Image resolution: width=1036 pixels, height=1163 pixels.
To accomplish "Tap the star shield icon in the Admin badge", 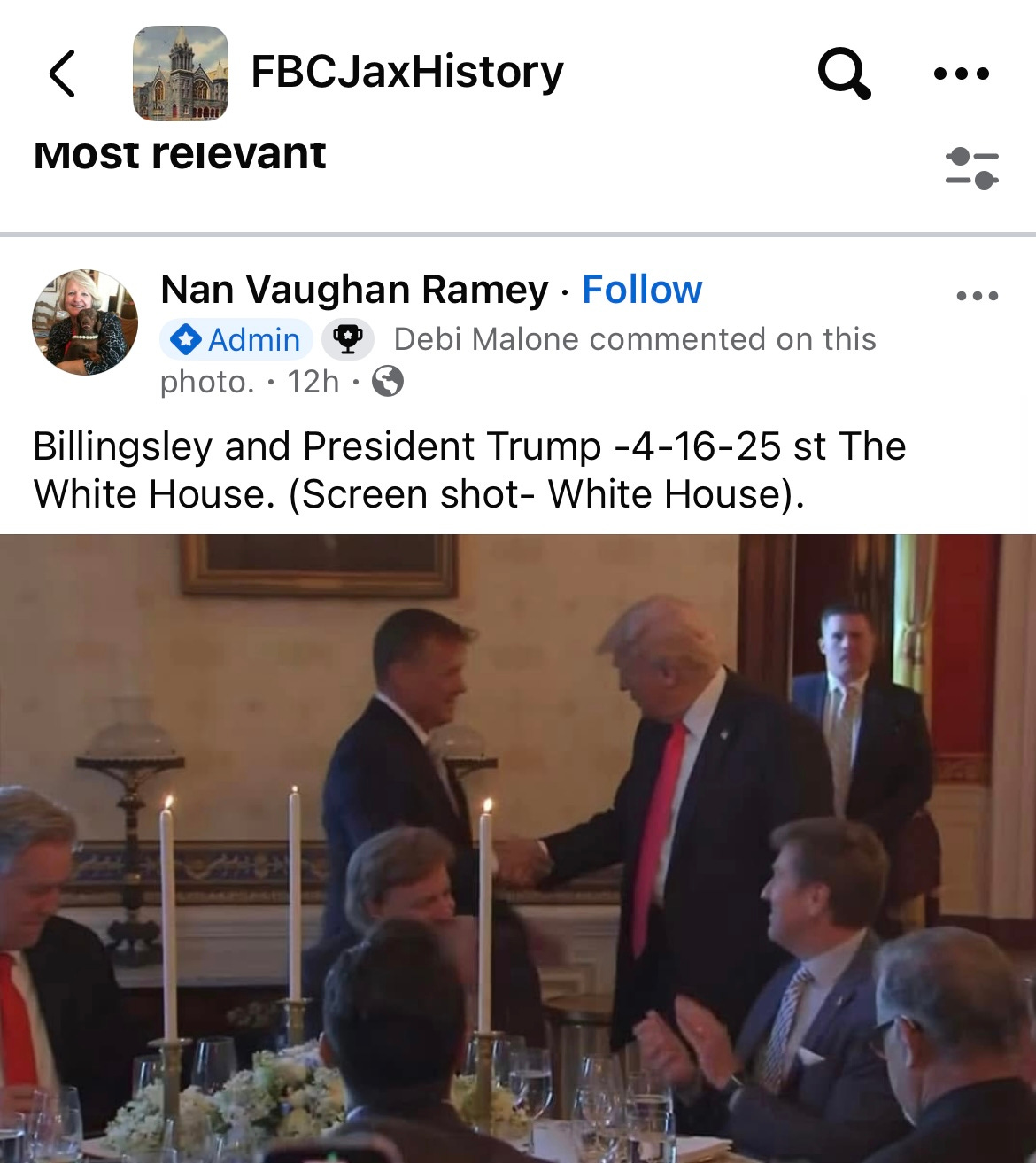I will (x=185, y=339).
